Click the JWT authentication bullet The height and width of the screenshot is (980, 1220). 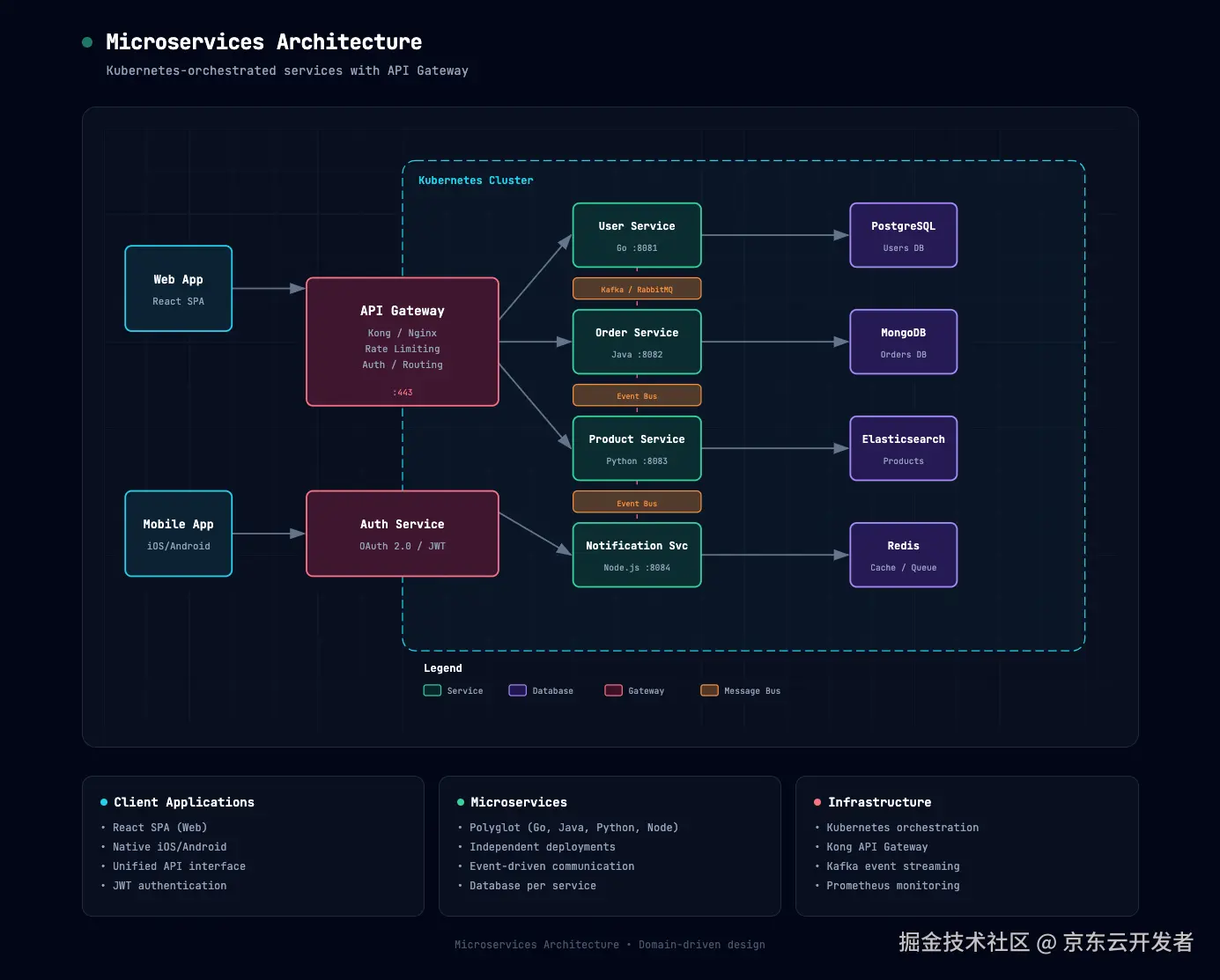tap(169, 886)
